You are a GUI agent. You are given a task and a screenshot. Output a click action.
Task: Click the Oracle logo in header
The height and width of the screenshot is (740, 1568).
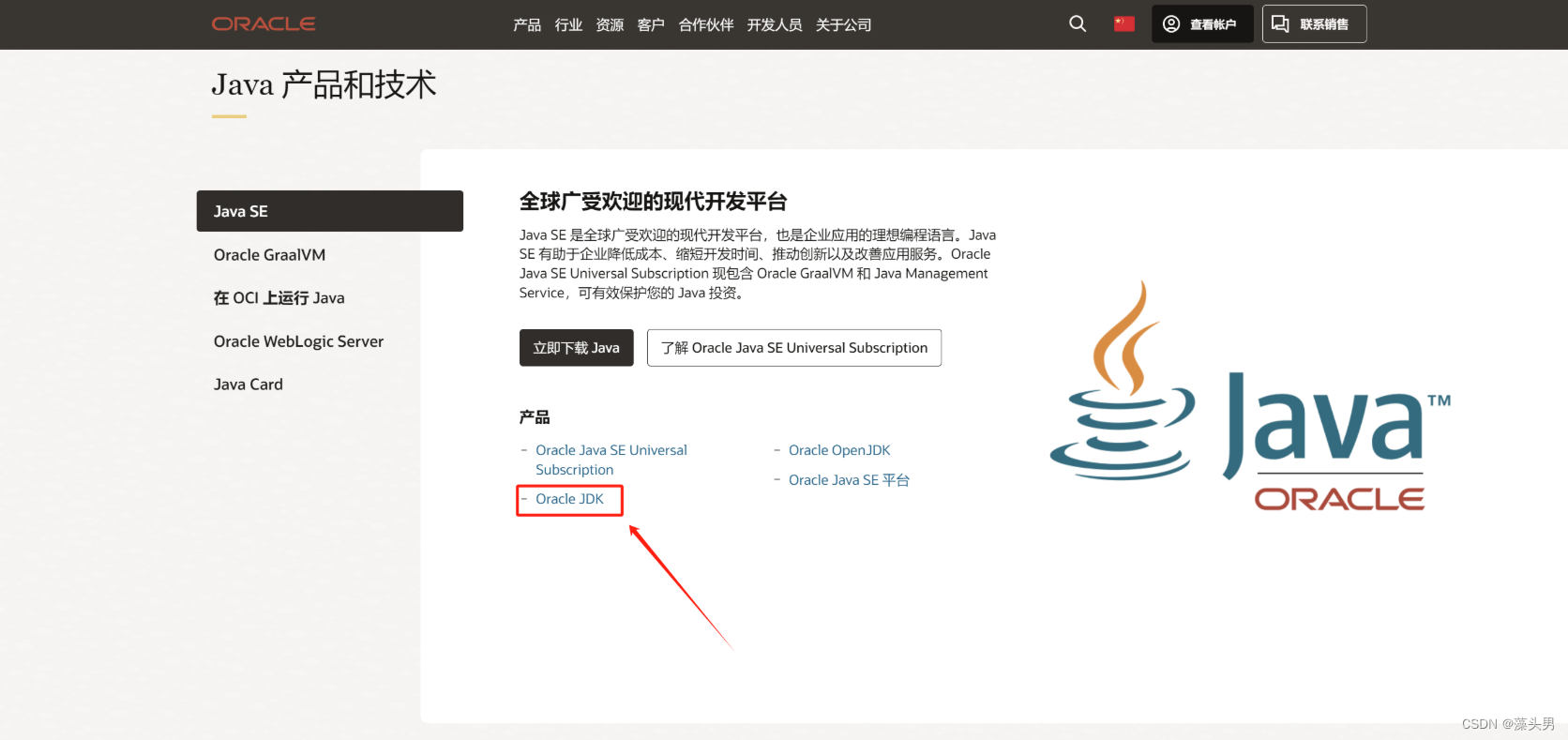[x=264, y=23]
